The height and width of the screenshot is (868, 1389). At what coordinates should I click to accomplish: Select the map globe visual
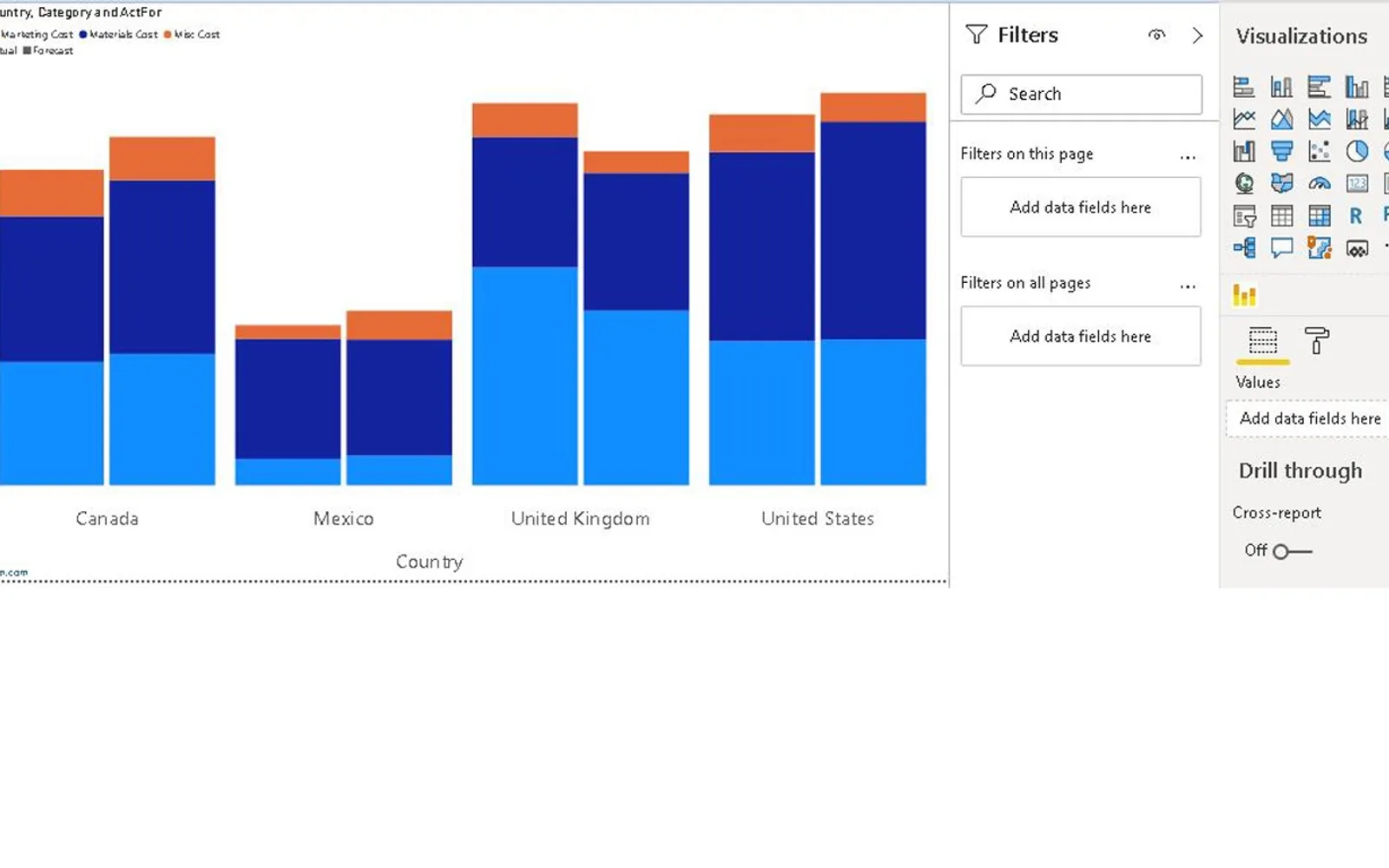pyautogui.click(x=1244, y=183)
